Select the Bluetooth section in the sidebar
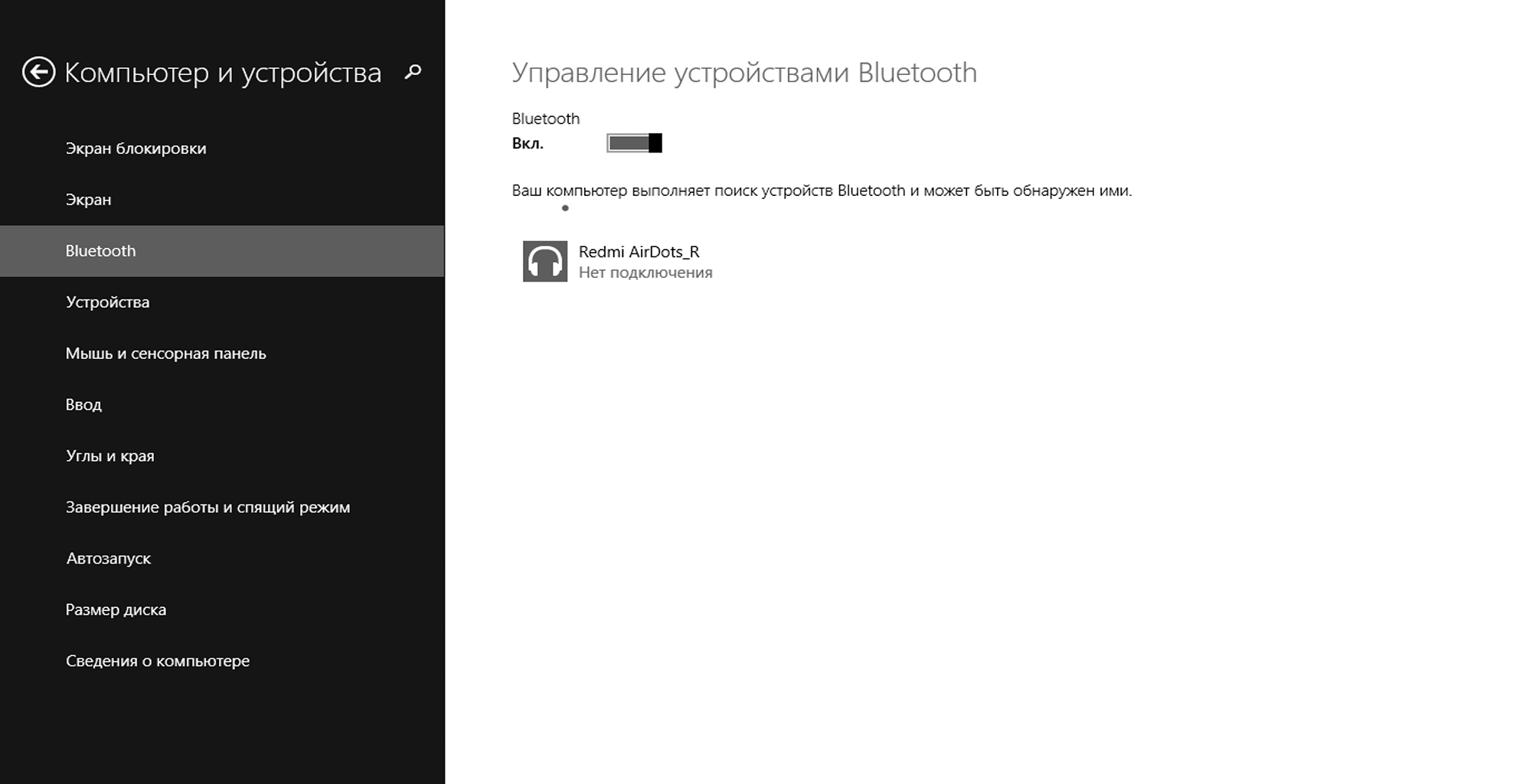This screenshot has height=784, width=1516. pyautogui.click(x=222, y=251)
